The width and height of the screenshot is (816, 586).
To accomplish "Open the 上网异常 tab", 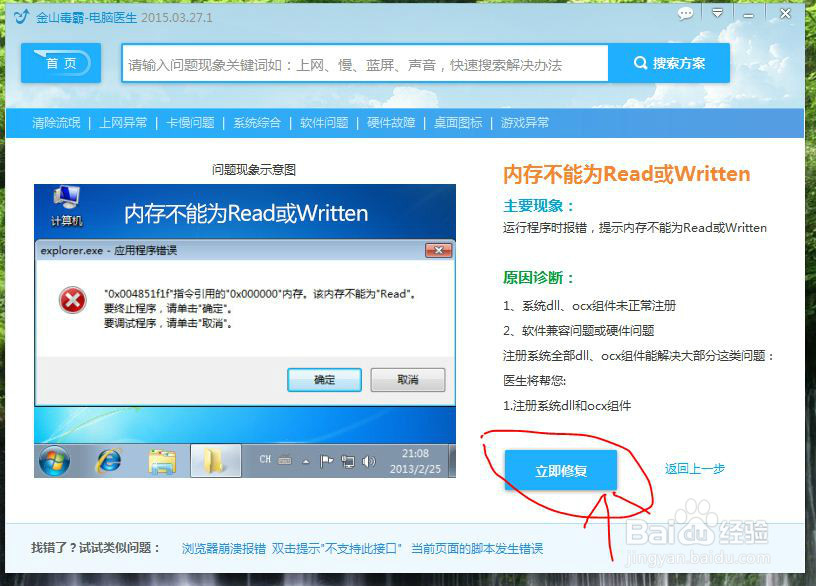I will pyautogui.click(x=123, y=123).
